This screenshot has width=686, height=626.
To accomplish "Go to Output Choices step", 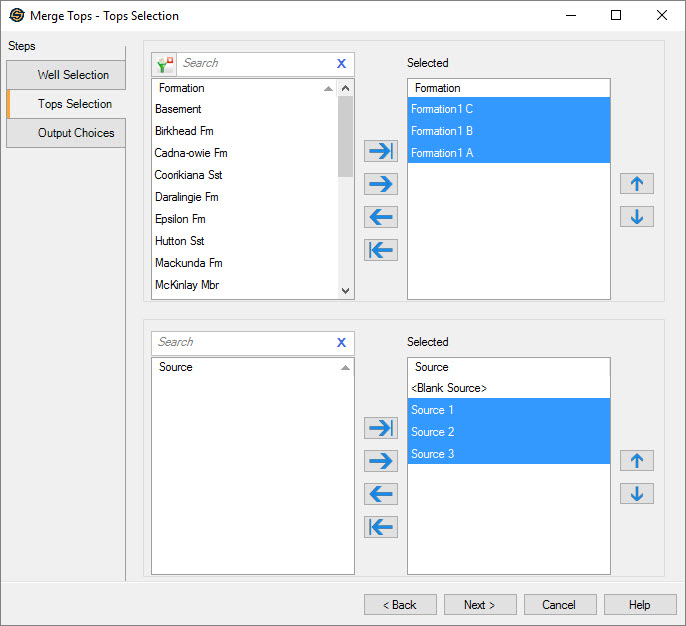I will 66,133.
